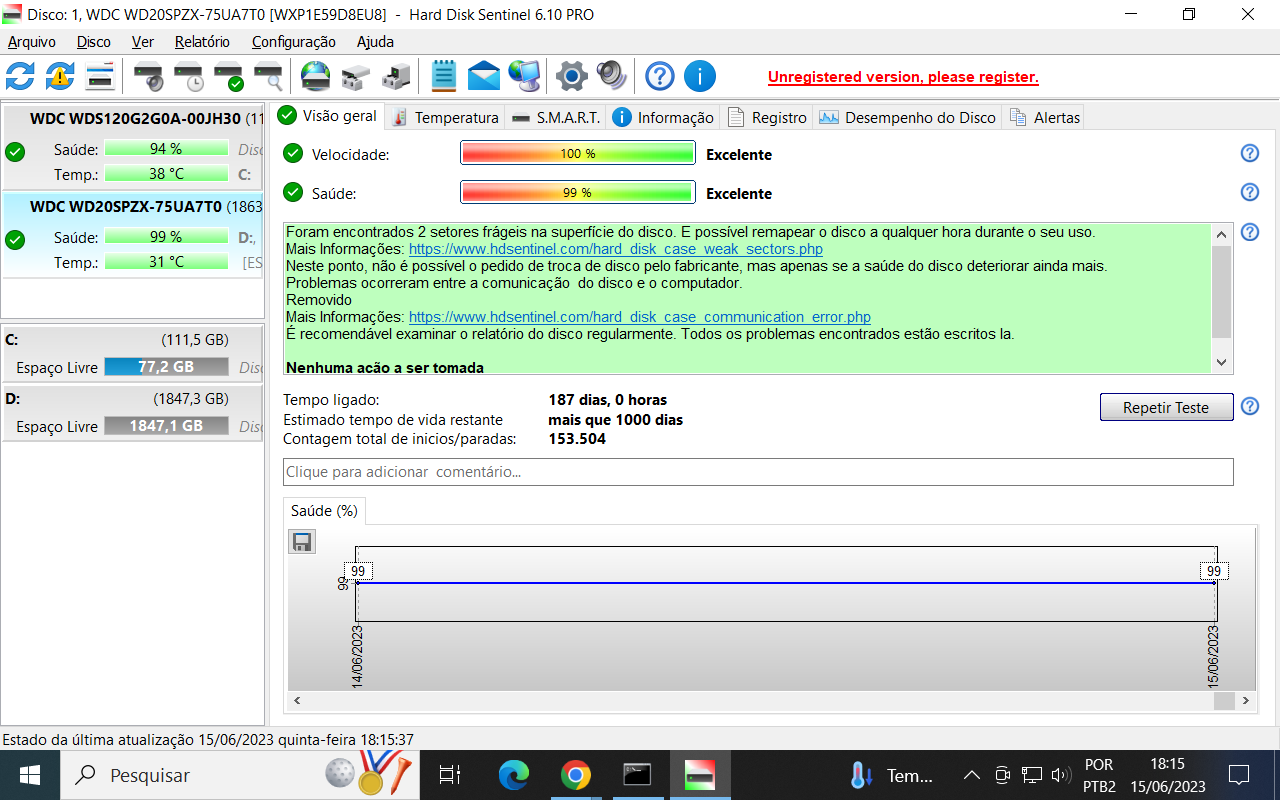Click the question mark help toolbar icon
Viewport: 1280px width, 800px height.
tap(660, 75)
